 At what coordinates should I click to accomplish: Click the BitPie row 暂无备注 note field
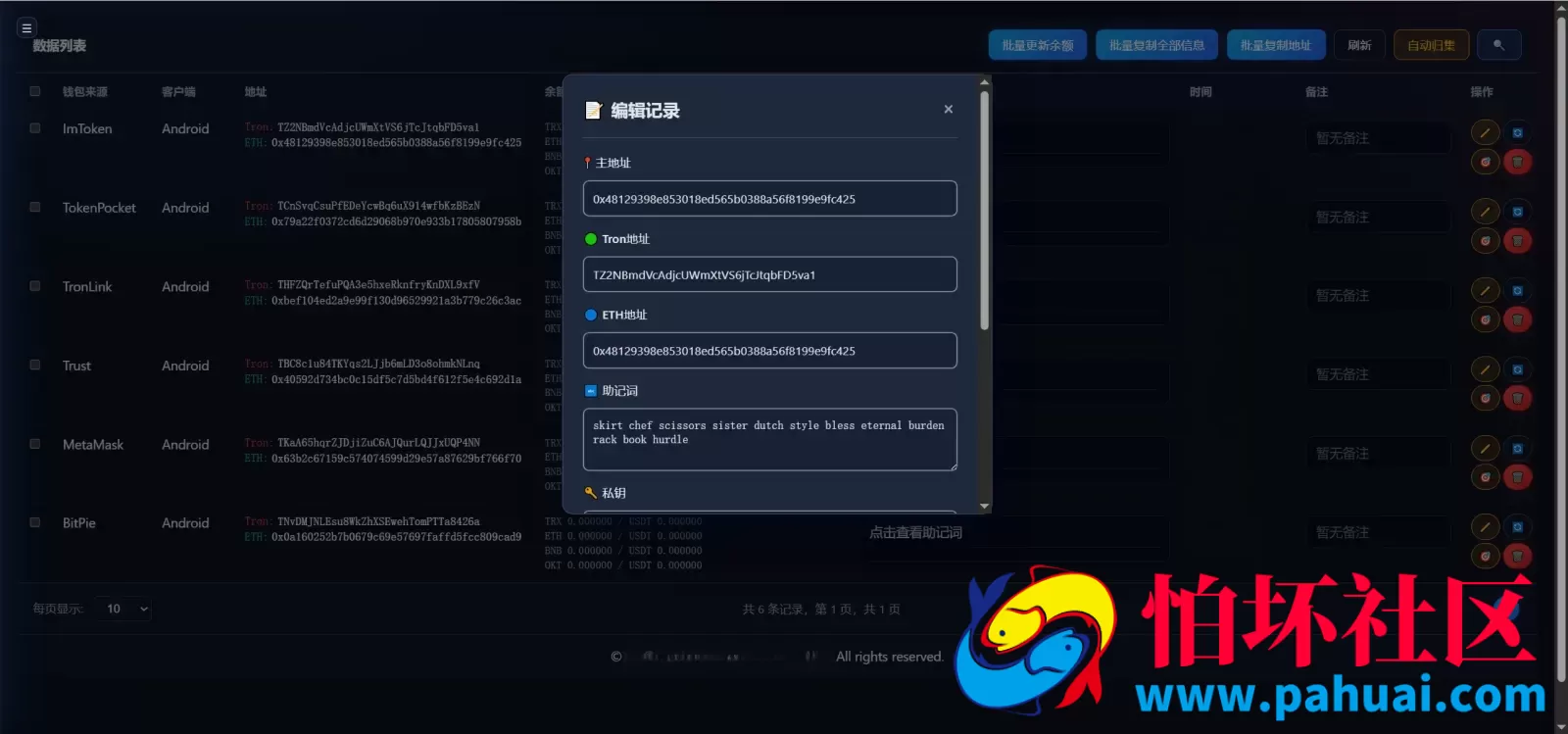[1377, 532]
